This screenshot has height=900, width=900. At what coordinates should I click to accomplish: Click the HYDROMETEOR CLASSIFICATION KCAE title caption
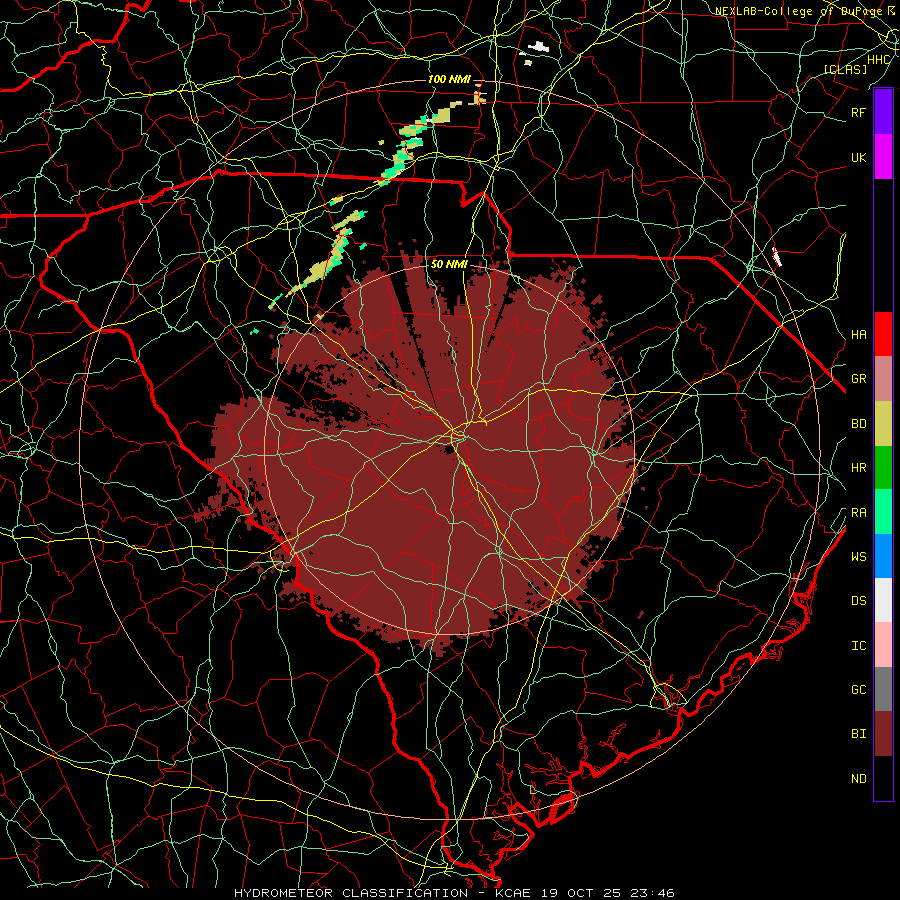pos(454,893)
